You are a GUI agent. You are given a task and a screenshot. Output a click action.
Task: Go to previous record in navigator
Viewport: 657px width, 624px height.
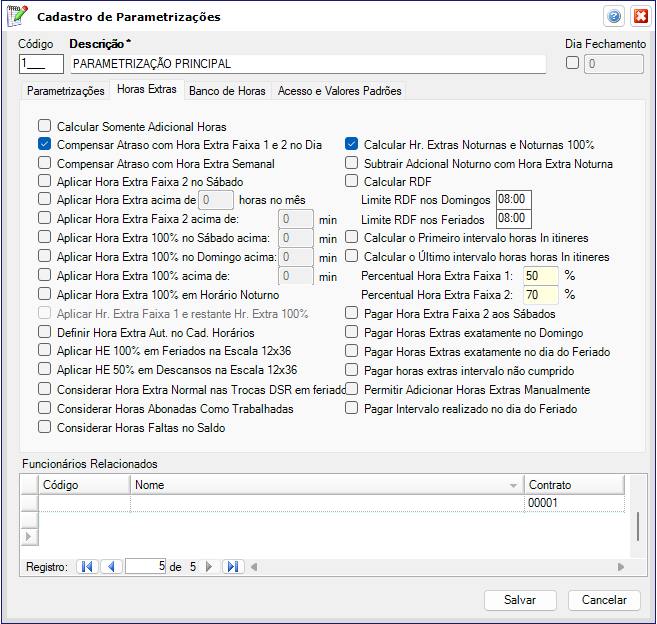click(111, 566)
